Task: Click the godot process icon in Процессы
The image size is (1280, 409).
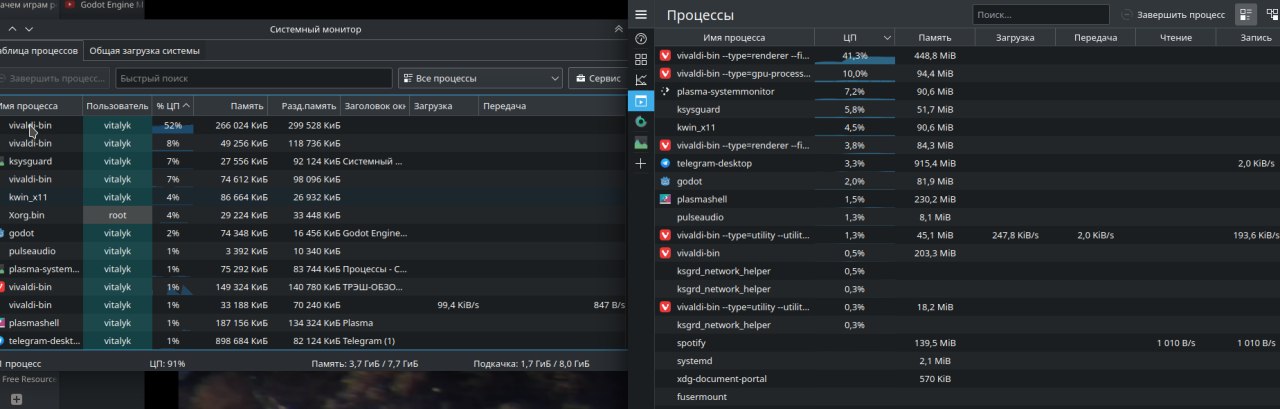Action: click(x=665, y=181)
